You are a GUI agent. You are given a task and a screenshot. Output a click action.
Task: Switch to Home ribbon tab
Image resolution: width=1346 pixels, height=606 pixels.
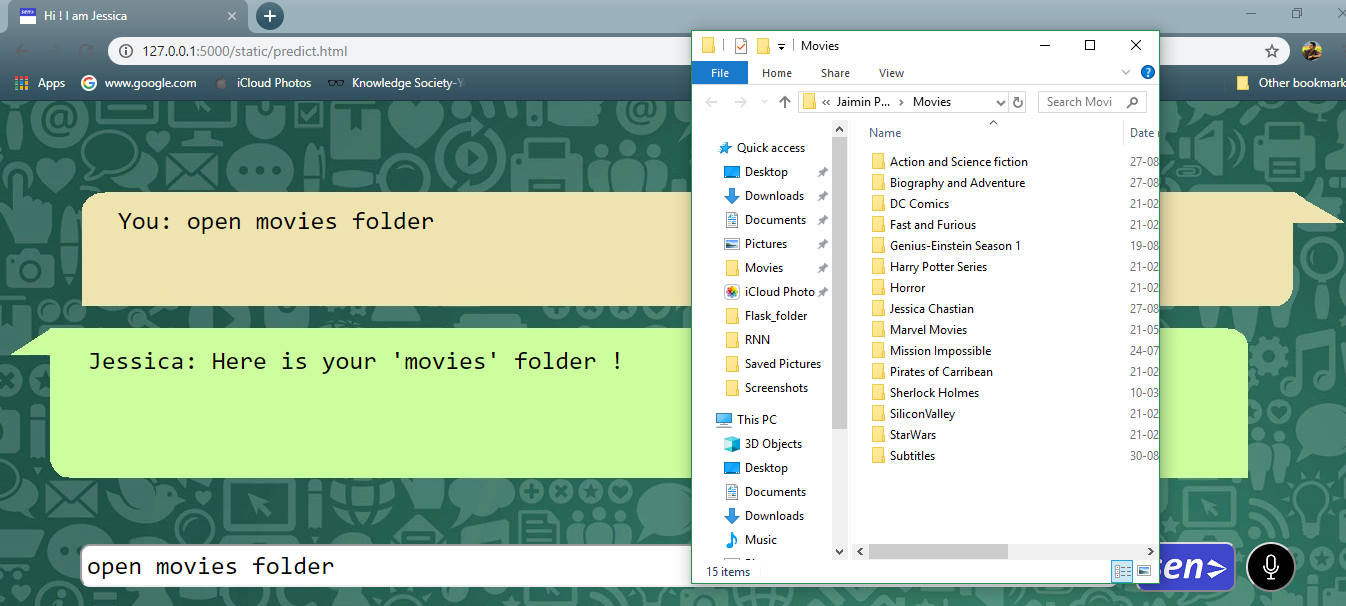coord(777,73)
